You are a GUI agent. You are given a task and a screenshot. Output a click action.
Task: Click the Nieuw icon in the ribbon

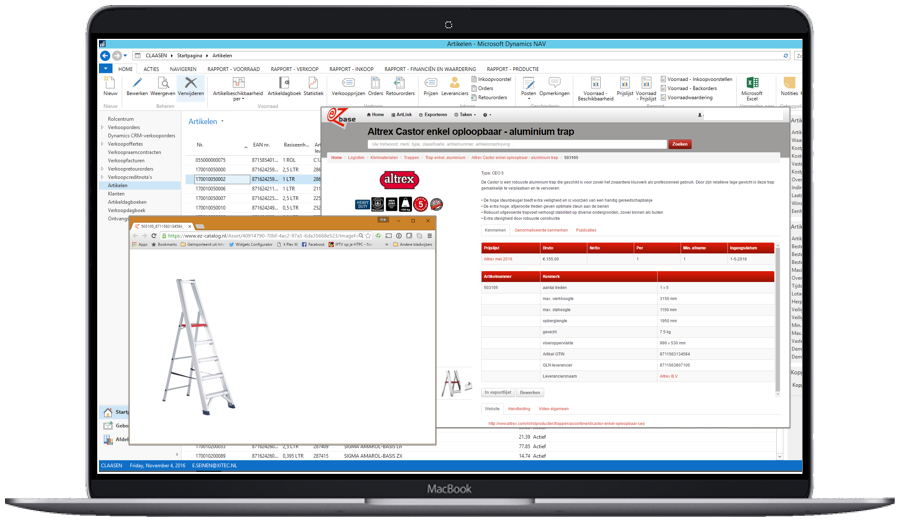click(x=110, y=85)
